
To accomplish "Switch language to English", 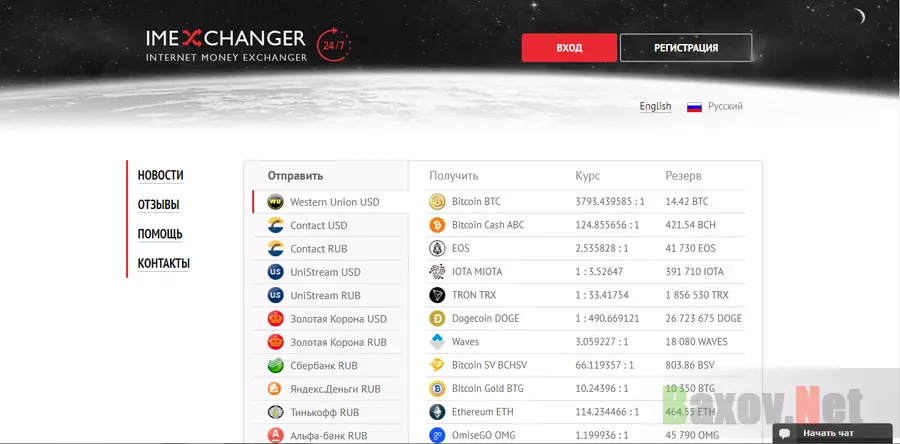I will point(655,106).
